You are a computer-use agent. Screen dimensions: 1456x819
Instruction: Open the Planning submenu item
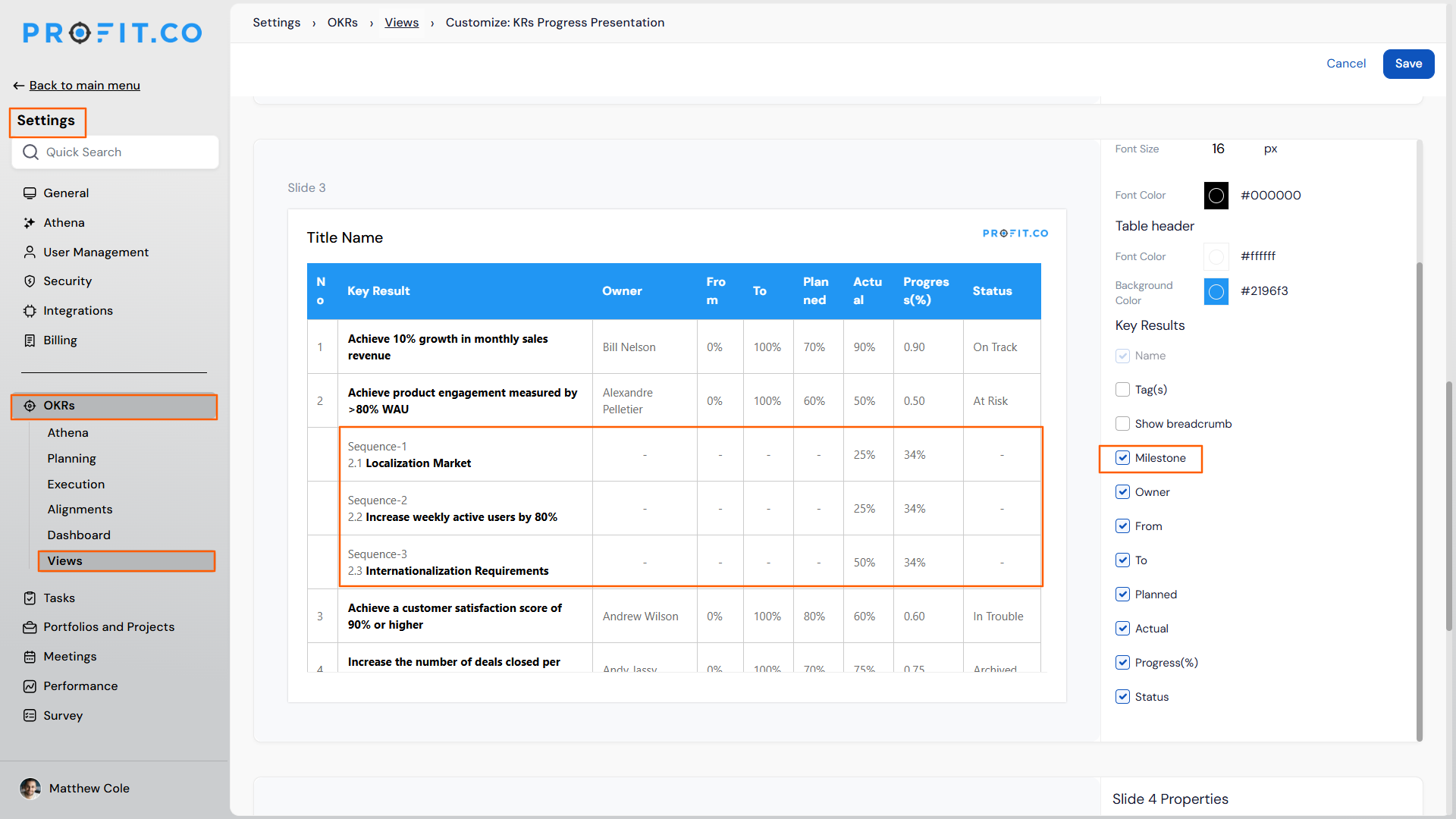(x=71, y=459)
